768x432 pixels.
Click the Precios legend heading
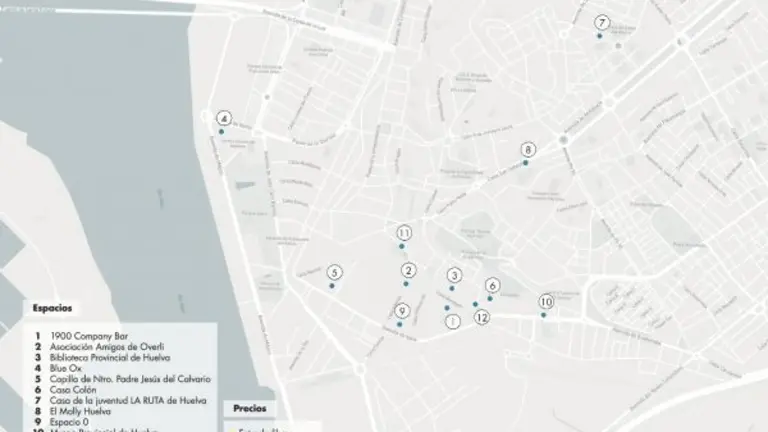(250, 408)
